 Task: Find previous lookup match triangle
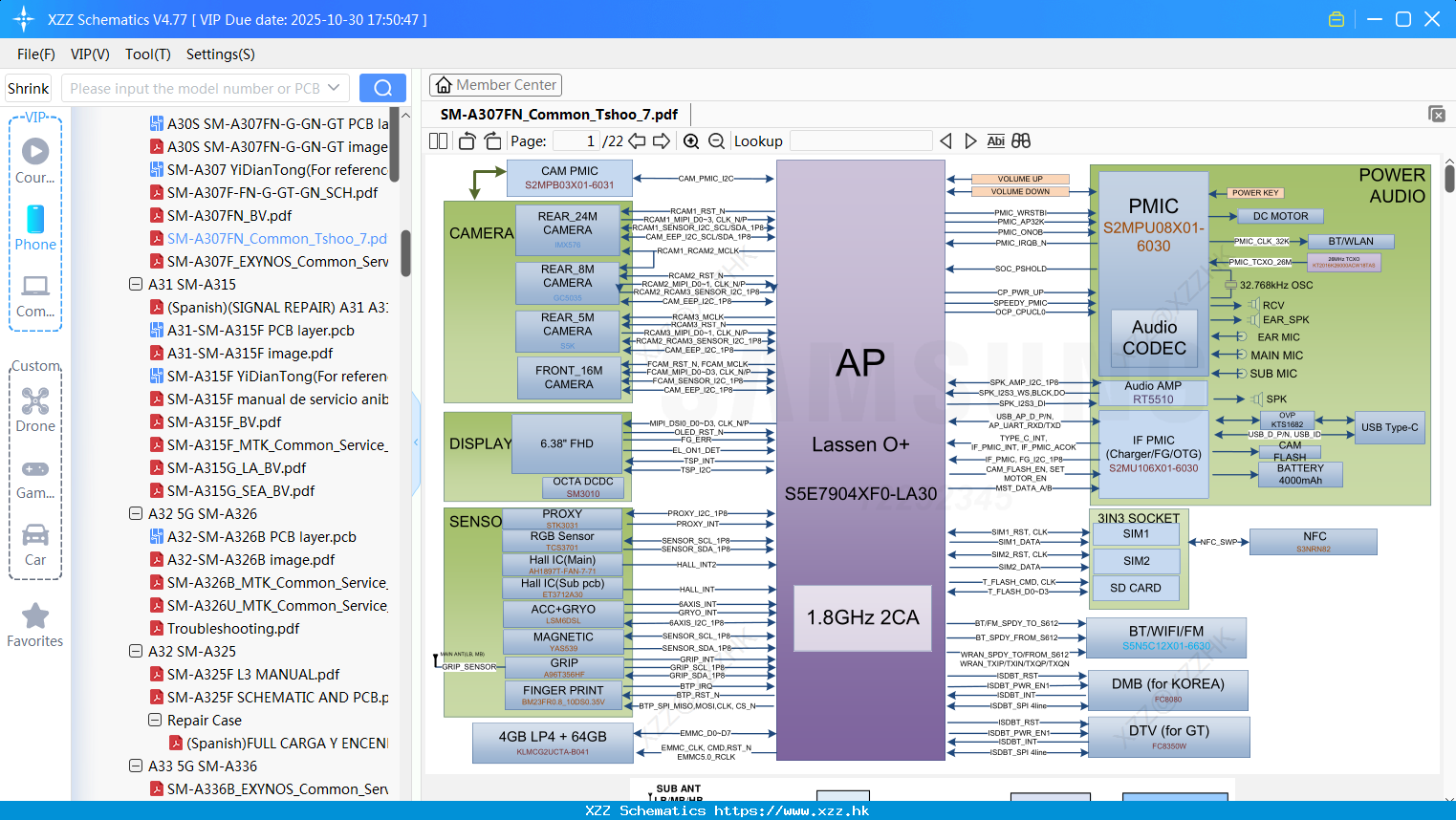pos(945,141)
